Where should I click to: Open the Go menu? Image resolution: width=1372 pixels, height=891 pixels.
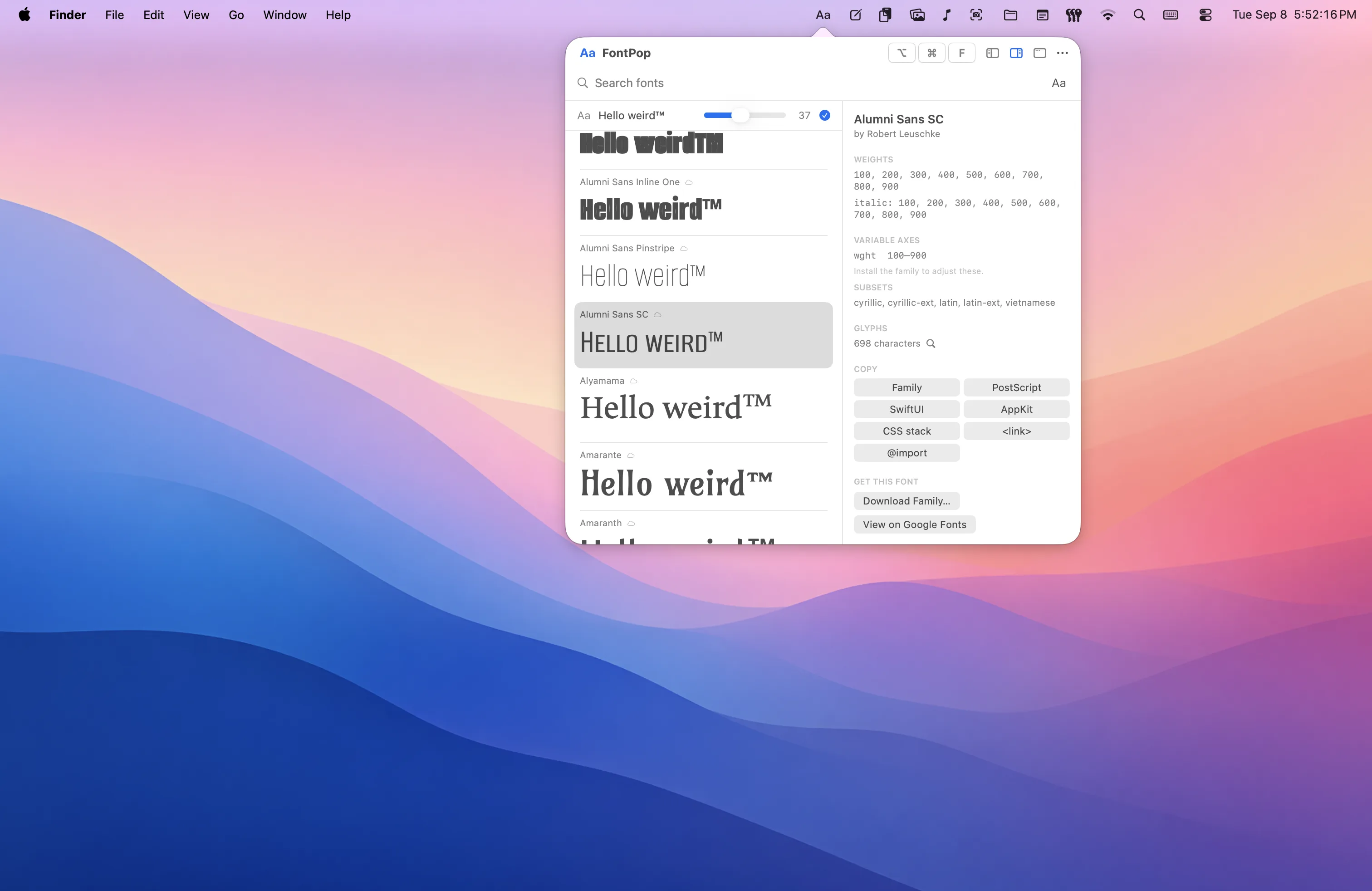tap(236, 15)
